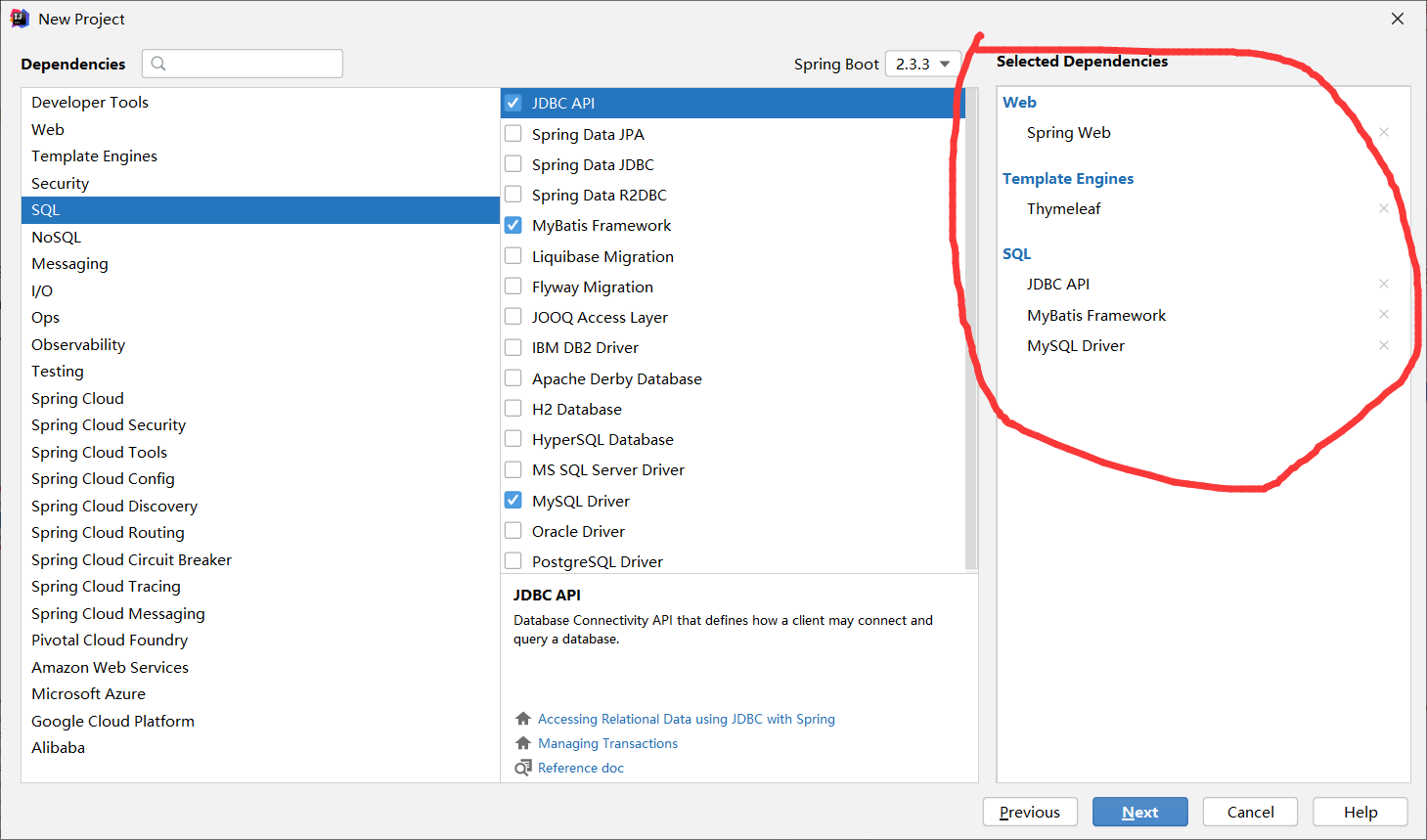
Task: Select the Security category
Action: click(x=260, y=183)
